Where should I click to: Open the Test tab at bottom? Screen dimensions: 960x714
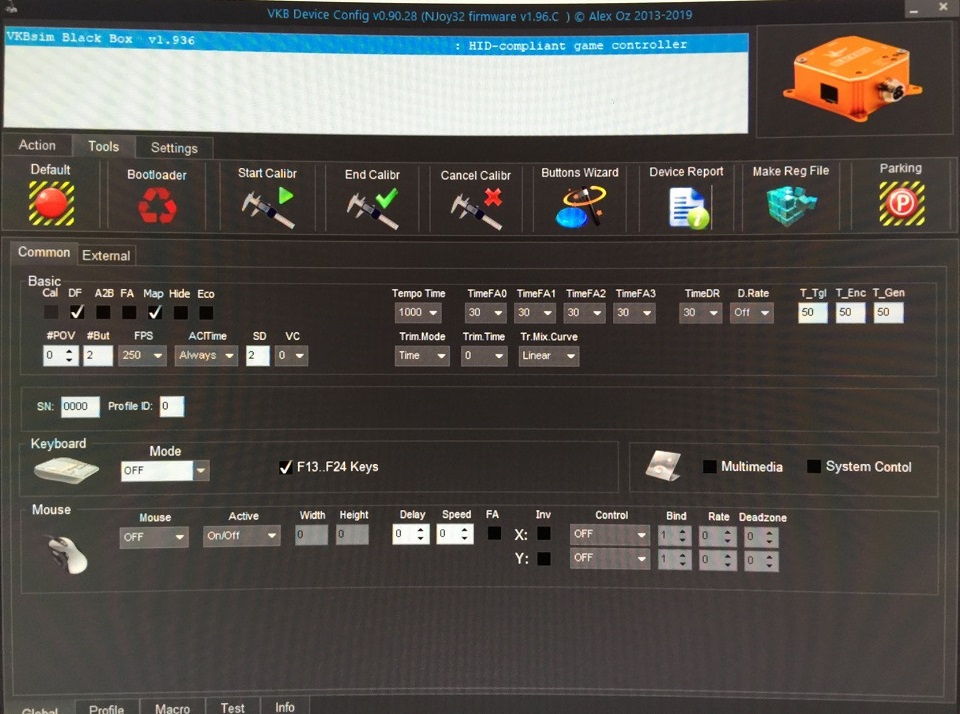(x=233, y=707)
